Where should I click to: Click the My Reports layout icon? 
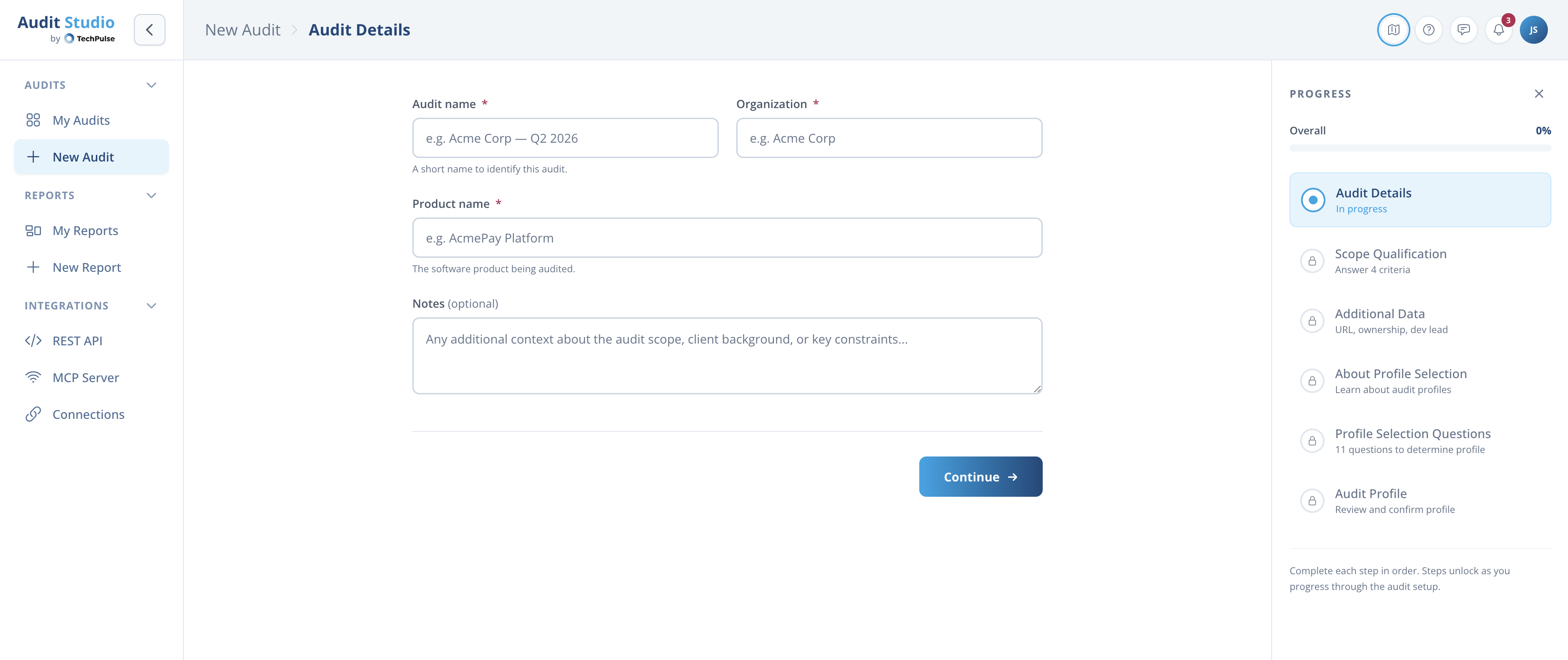tap(33, 230)
